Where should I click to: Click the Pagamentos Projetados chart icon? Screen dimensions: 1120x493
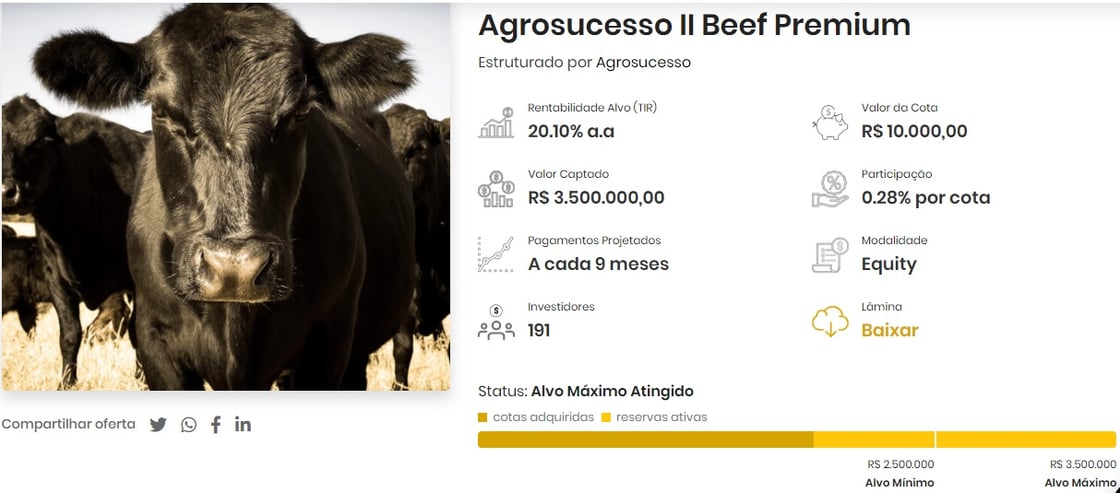click(x=496, y=254)
